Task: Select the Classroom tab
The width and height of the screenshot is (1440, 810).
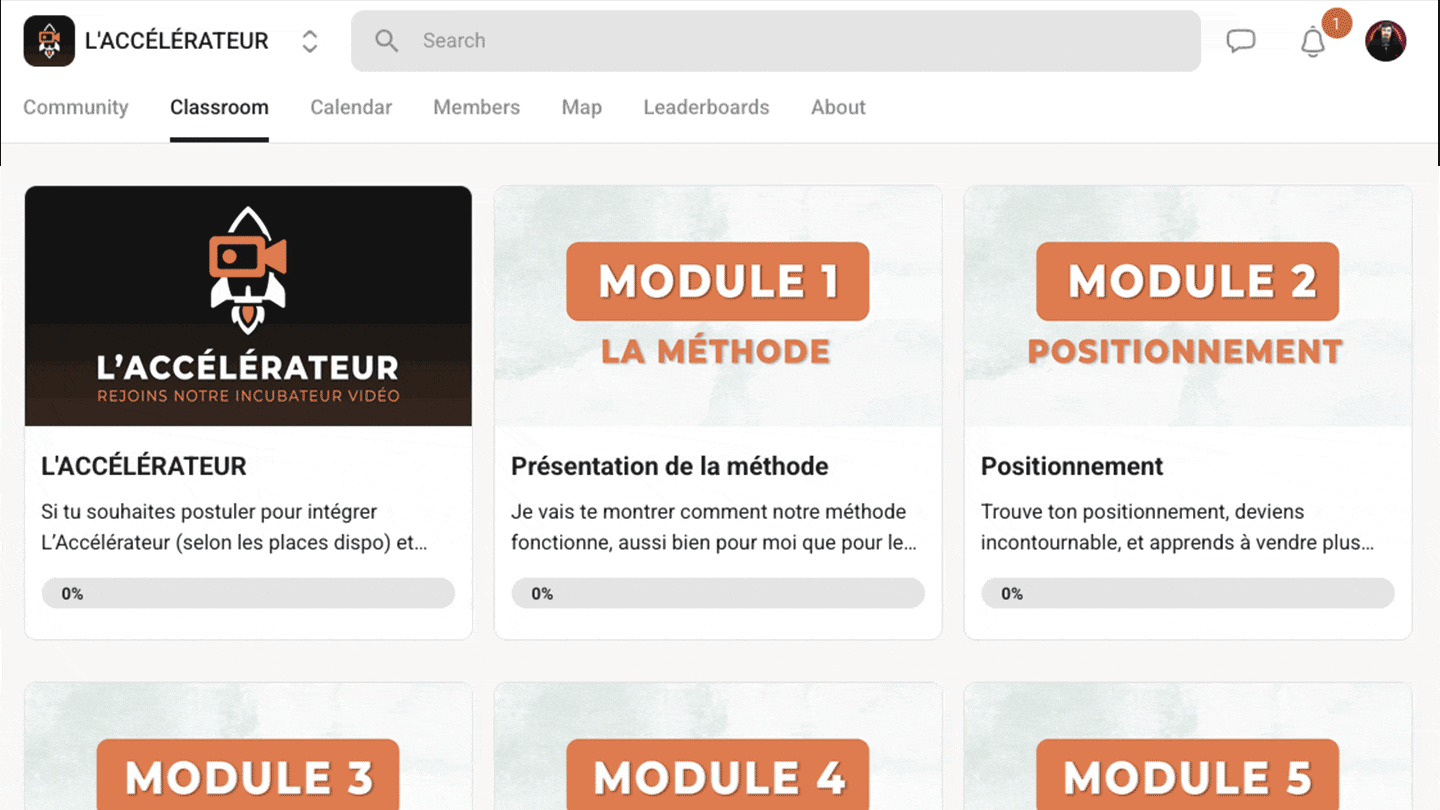Action: tap(219, 107)
